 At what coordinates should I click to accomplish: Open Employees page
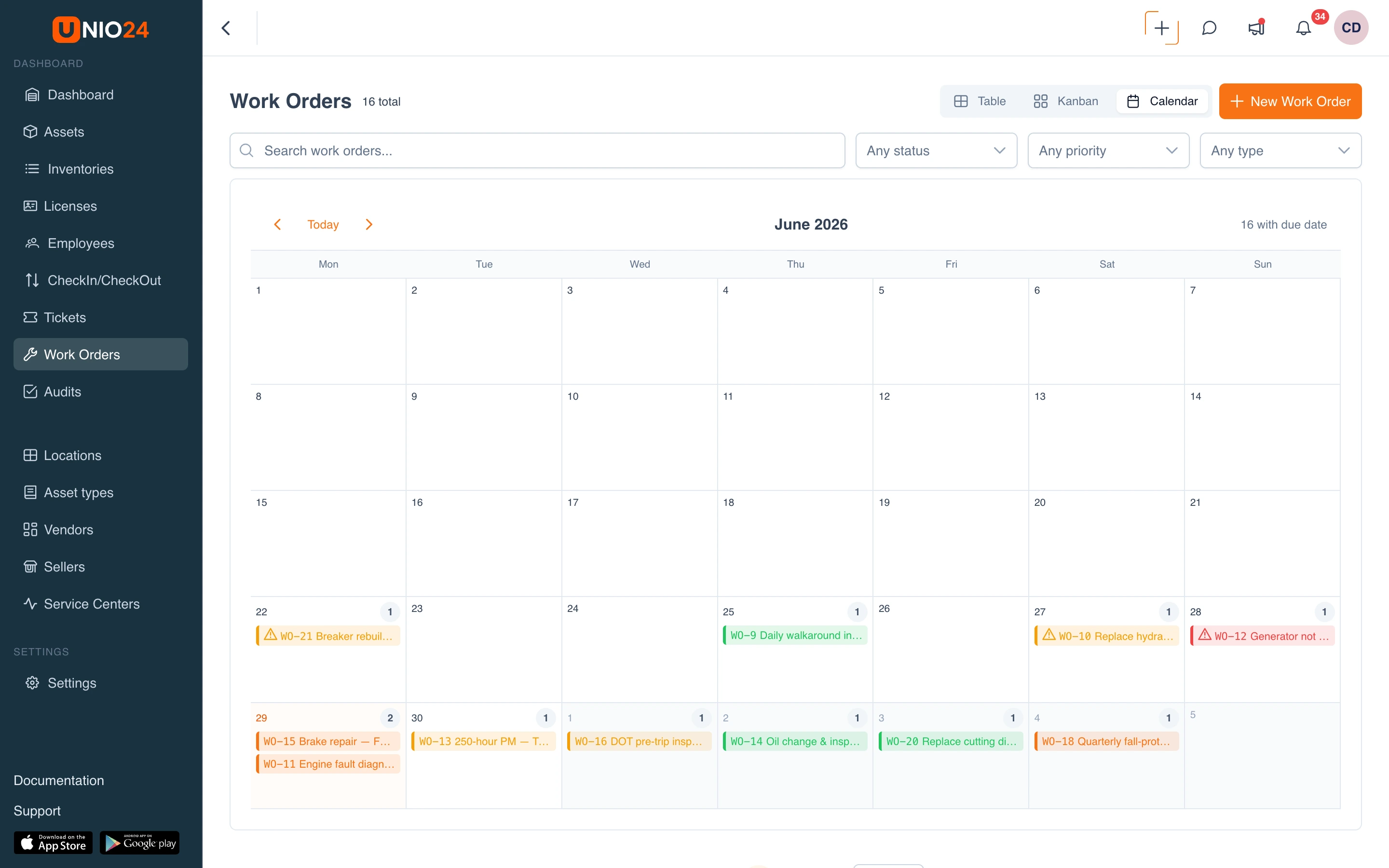coord(100,244)
